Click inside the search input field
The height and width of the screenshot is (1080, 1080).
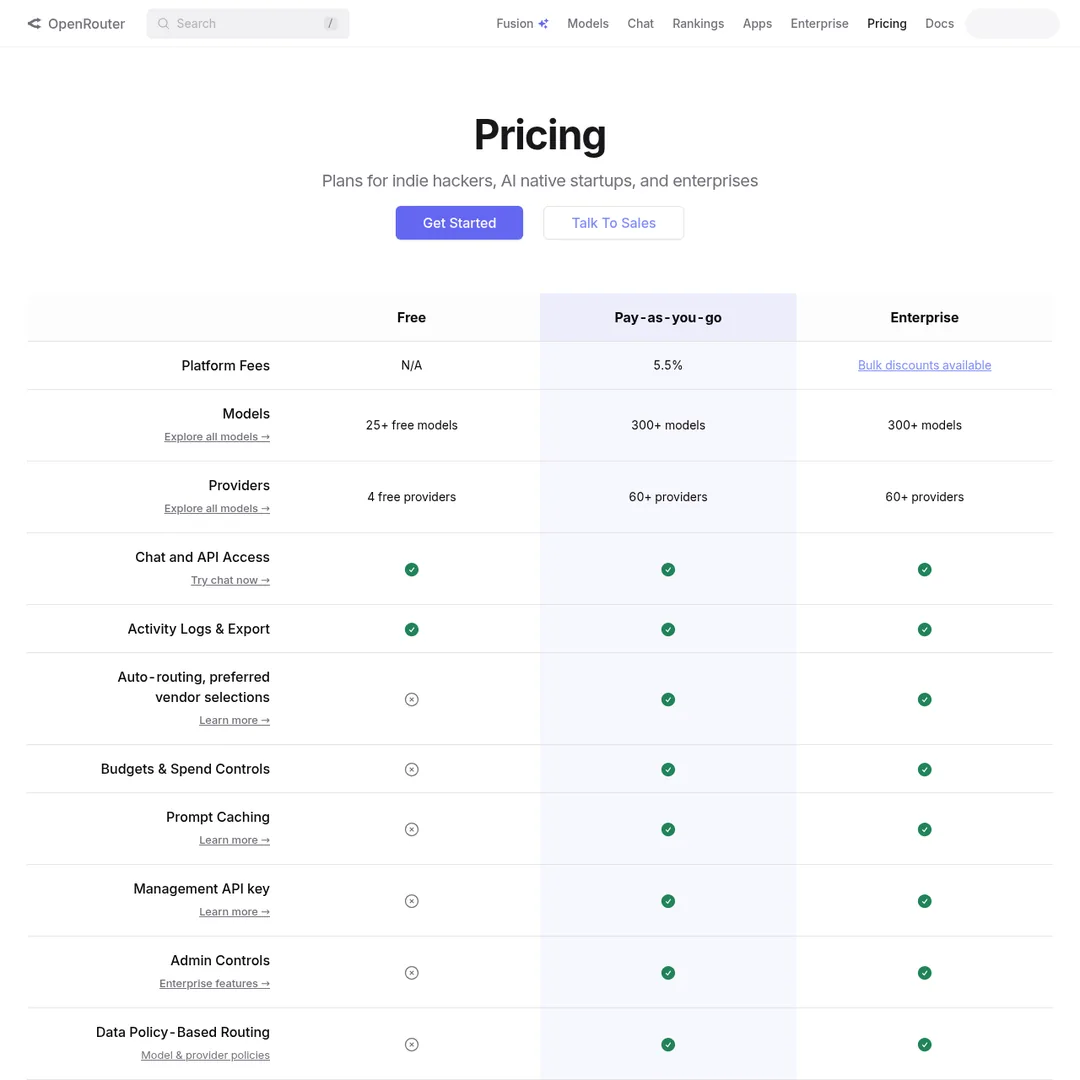[248, 23]
